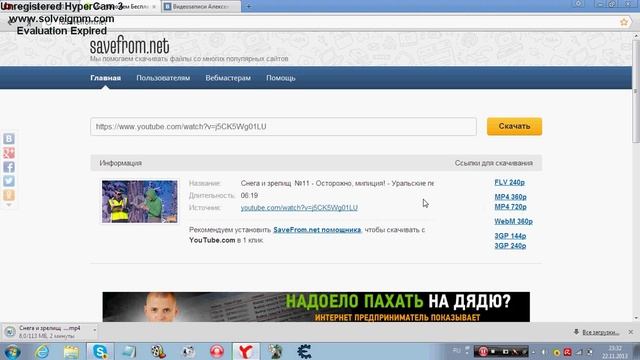Click the taskbar clock

[615, 352]
